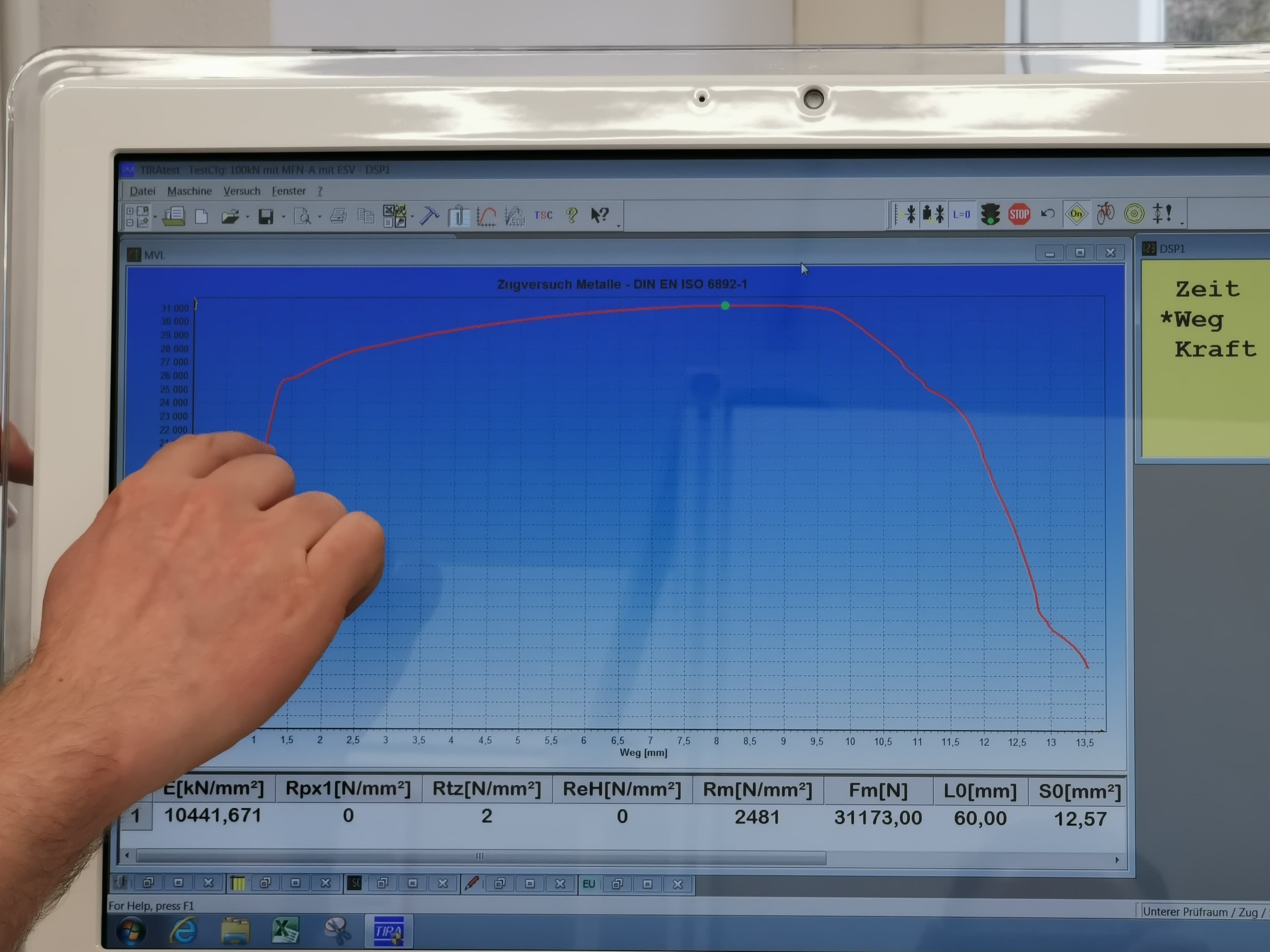Click the green traffic light start icon
The height and width of the screenshot is (952, 1270).
[990, 215]
